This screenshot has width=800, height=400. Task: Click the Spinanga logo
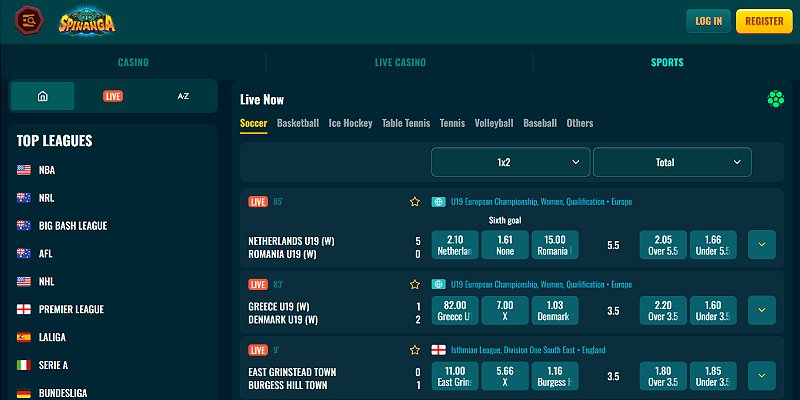(87, 21)
